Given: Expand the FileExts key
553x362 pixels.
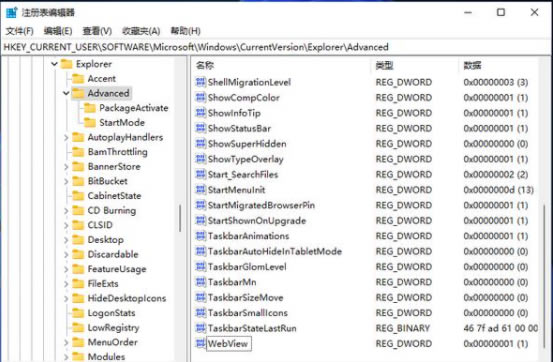Looking at the screenshot, I should (x=66, y=284).
